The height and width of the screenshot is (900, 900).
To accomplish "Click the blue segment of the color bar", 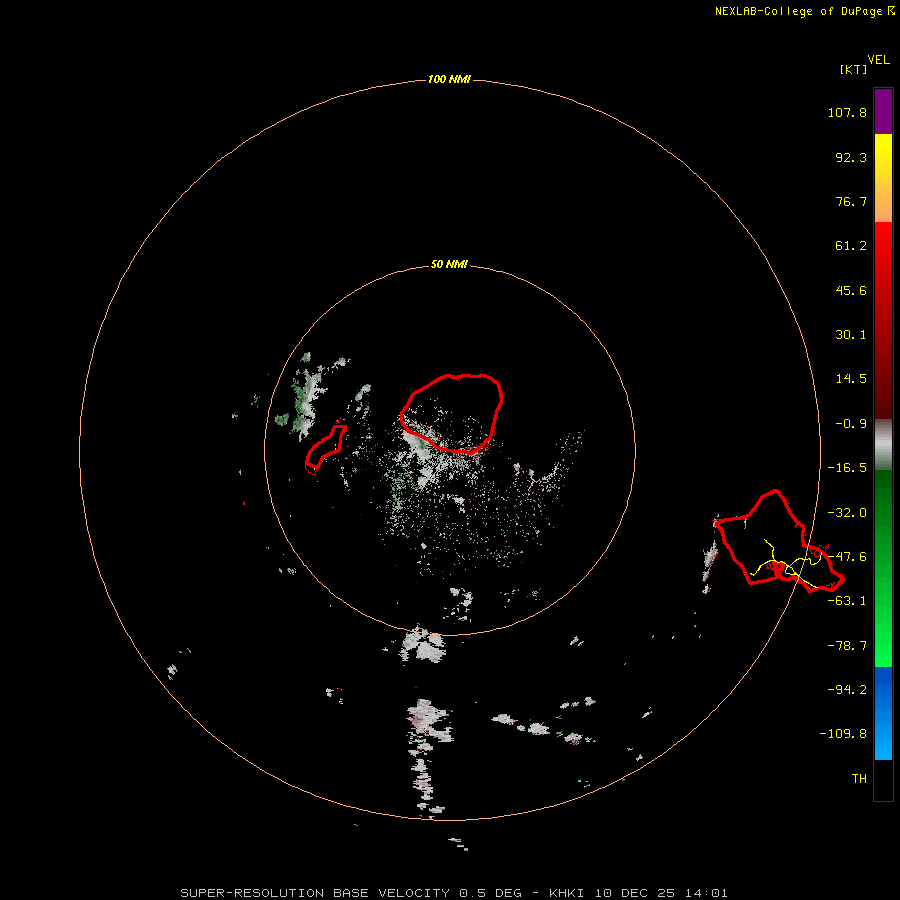I will tap(883, 713).
